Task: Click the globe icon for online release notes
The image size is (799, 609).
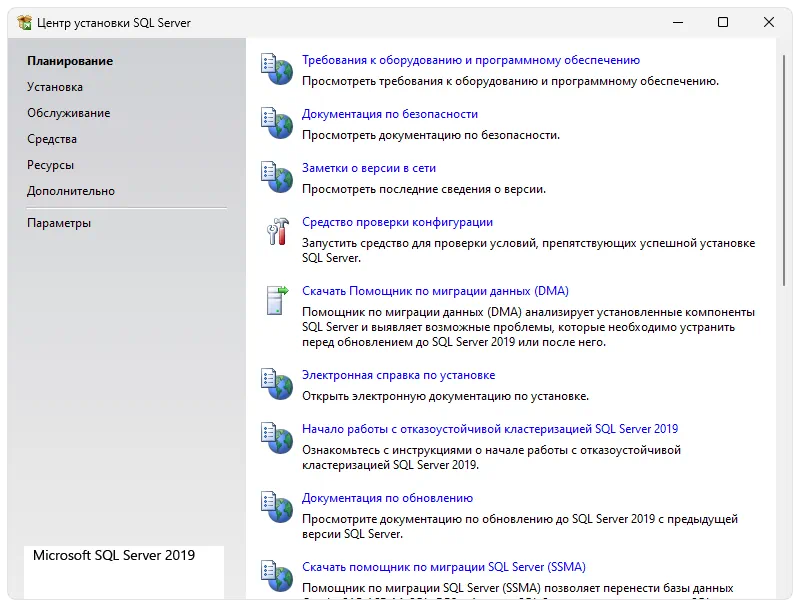Action: (x=277, y=177)
